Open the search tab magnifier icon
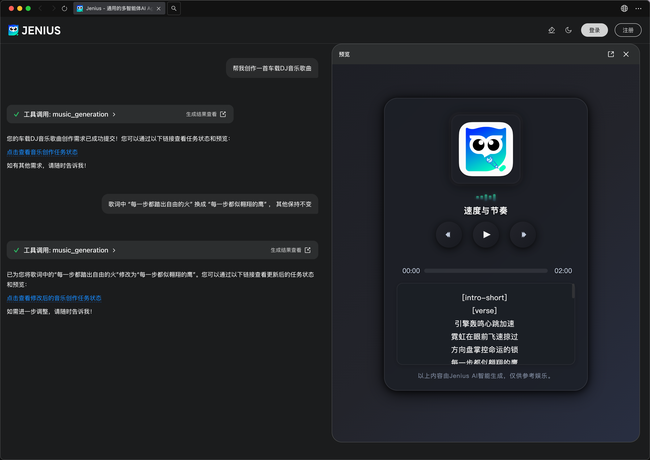Viewport: 650px width, 460px height. pos(174,8)
